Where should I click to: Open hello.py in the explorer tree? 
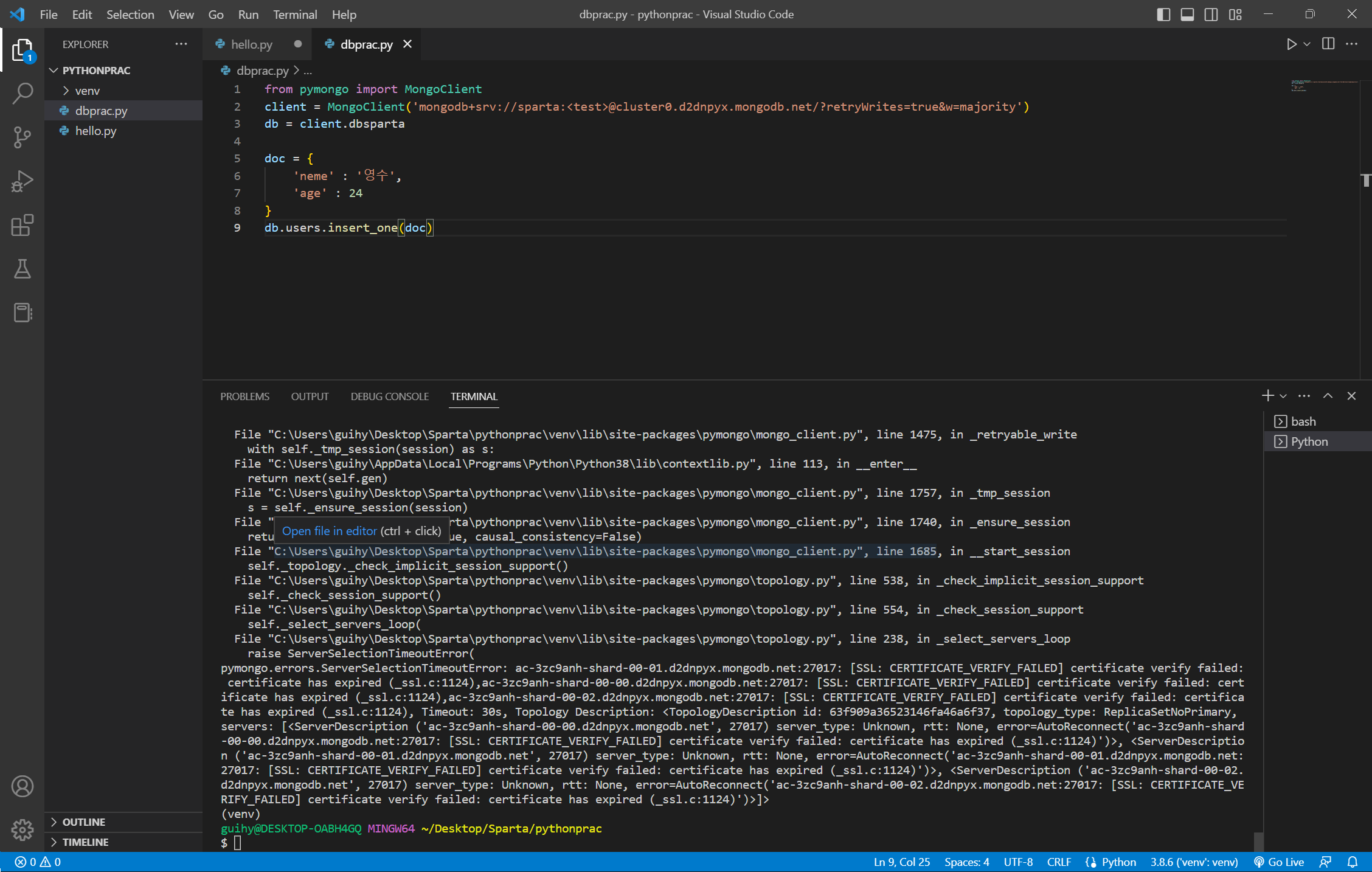[x=123, y=131]
